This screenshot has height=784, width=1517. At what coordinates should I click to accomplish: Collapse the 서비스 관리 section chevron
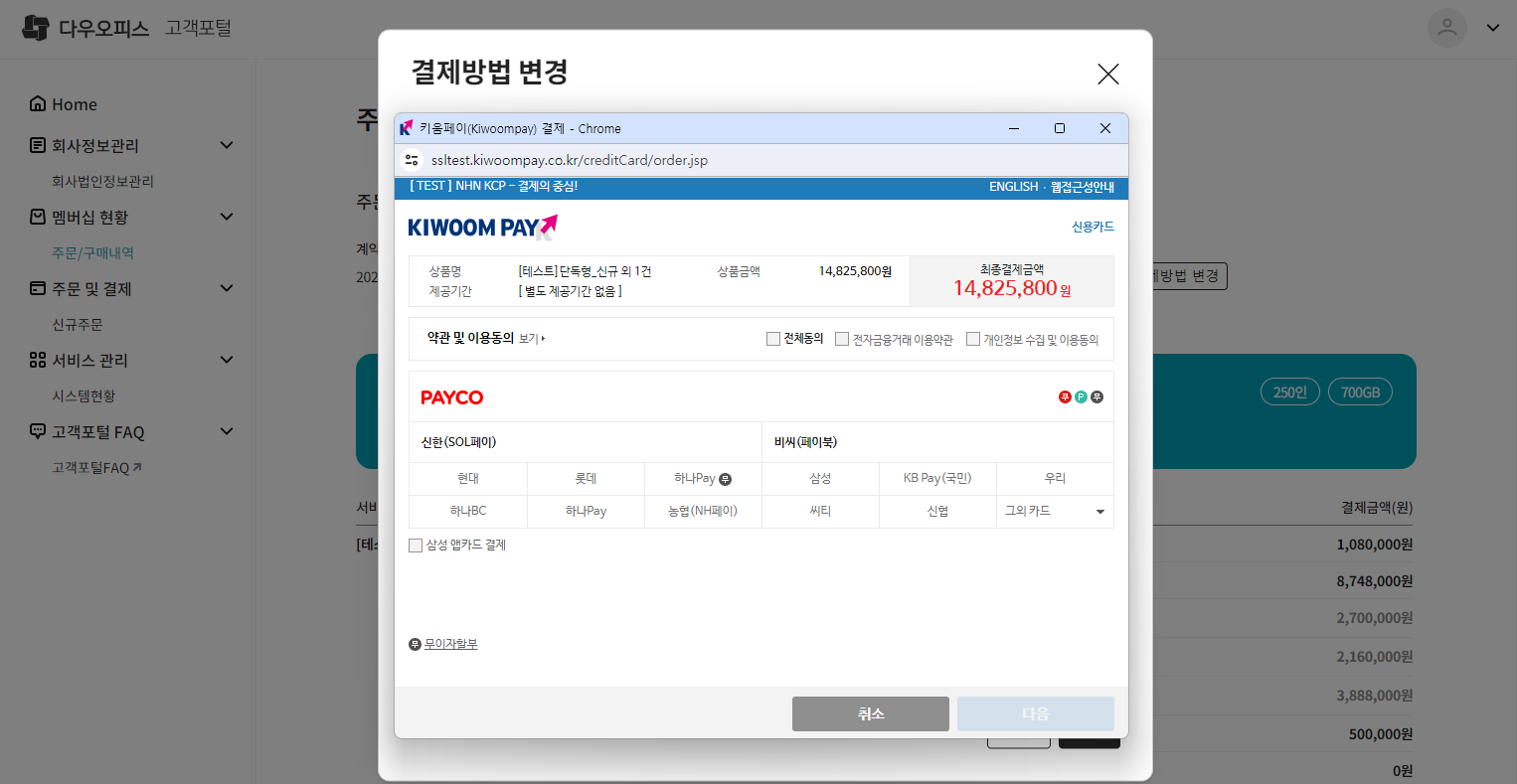coord(227,361)
